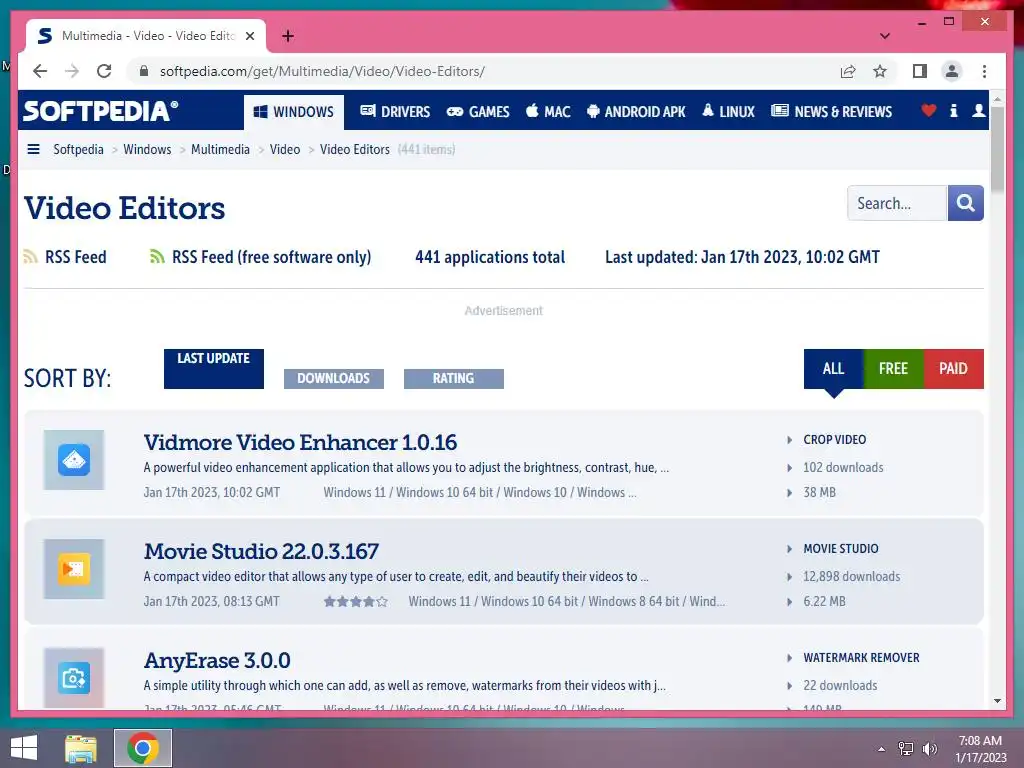Click the scrollbar down arrow
Viewport: 1024px width, 768px height.
pos(997,701)
